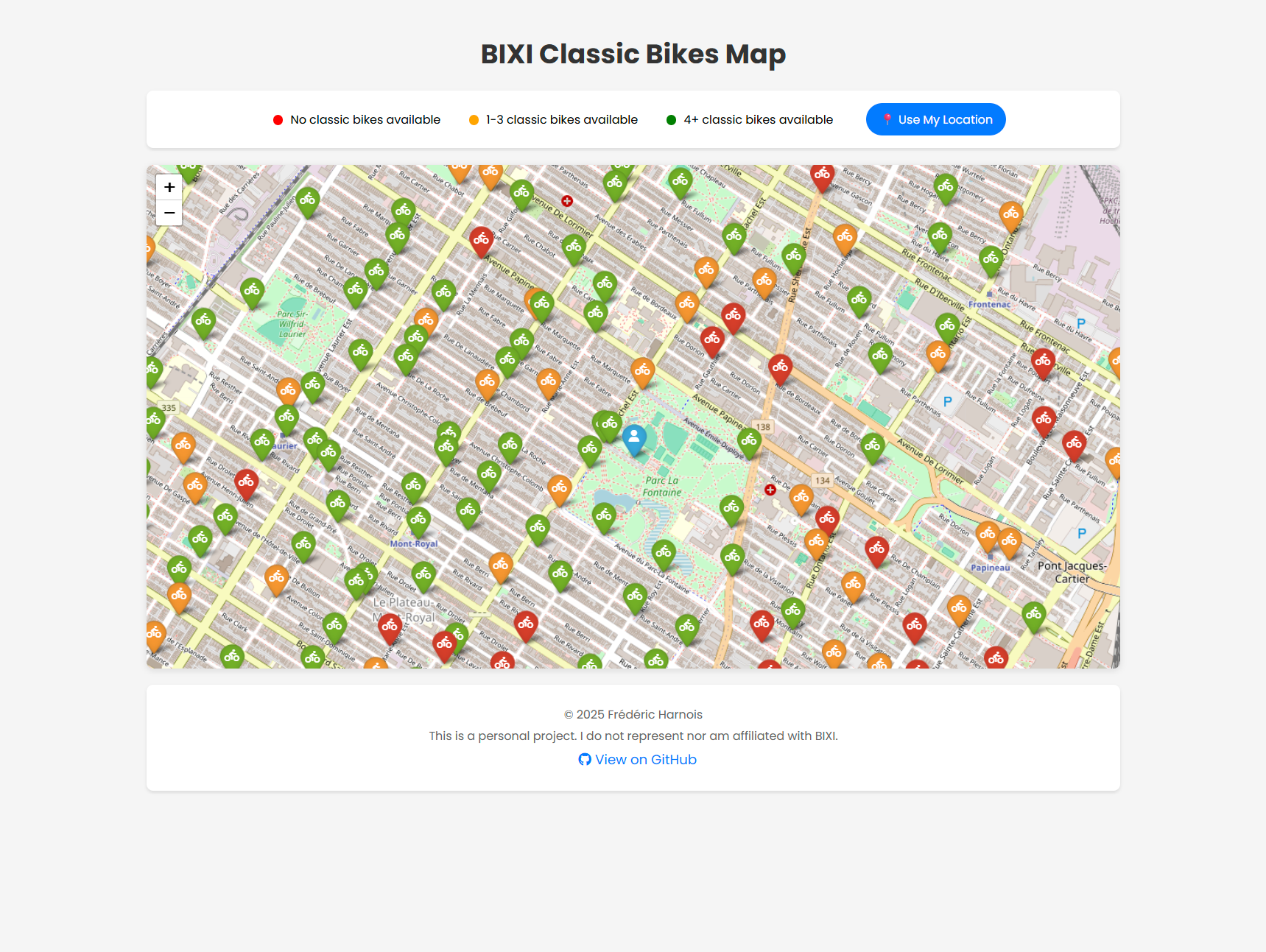This screenshot has width=1266, height=952.
Task: Click the GitHub logo icon in the footer
Action: coord(585,759)
